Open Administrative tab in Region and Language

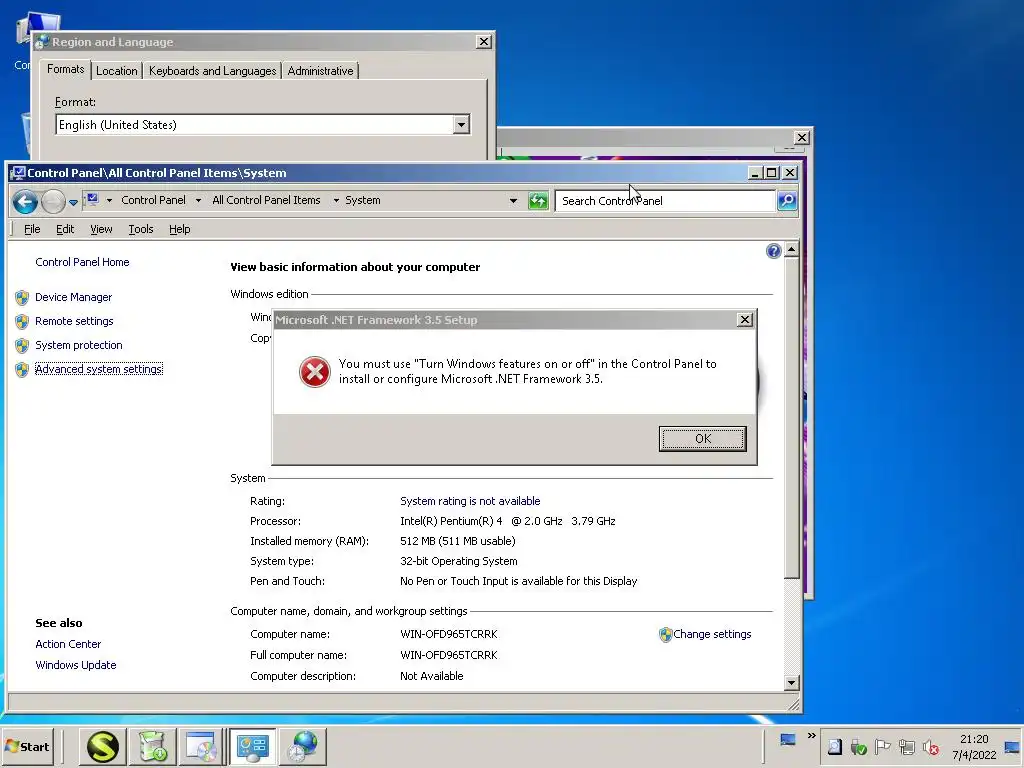point(320,71)
